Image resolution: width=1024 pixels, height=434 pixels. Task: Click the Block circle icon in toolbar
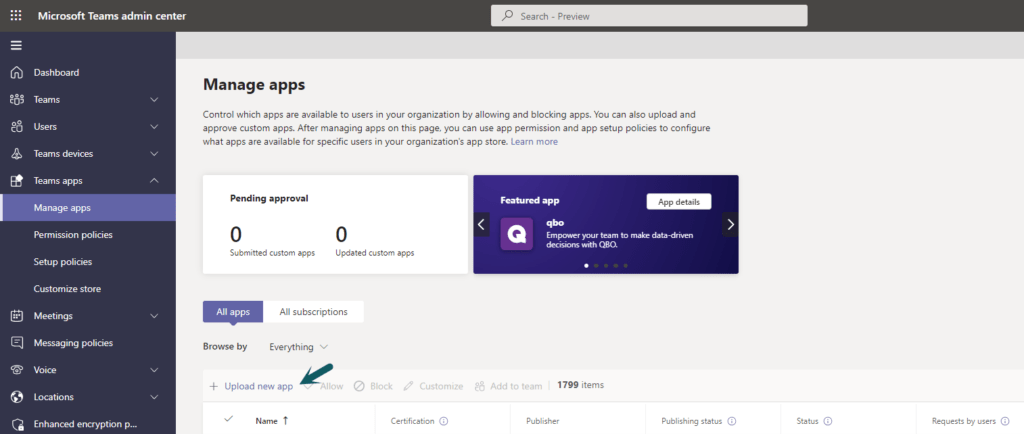[359, 386]
